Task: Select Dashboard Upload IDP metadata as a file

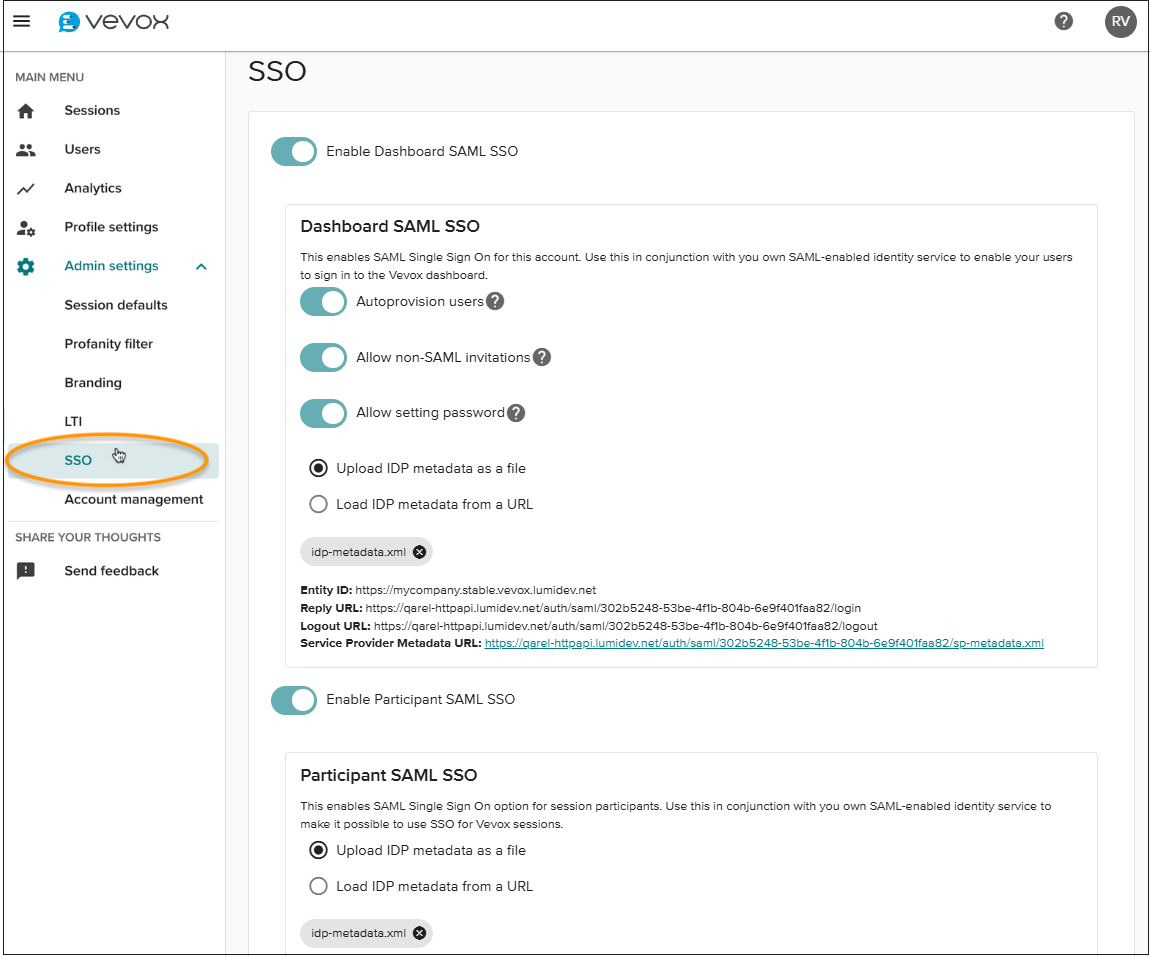Action: tap(318, 468)
